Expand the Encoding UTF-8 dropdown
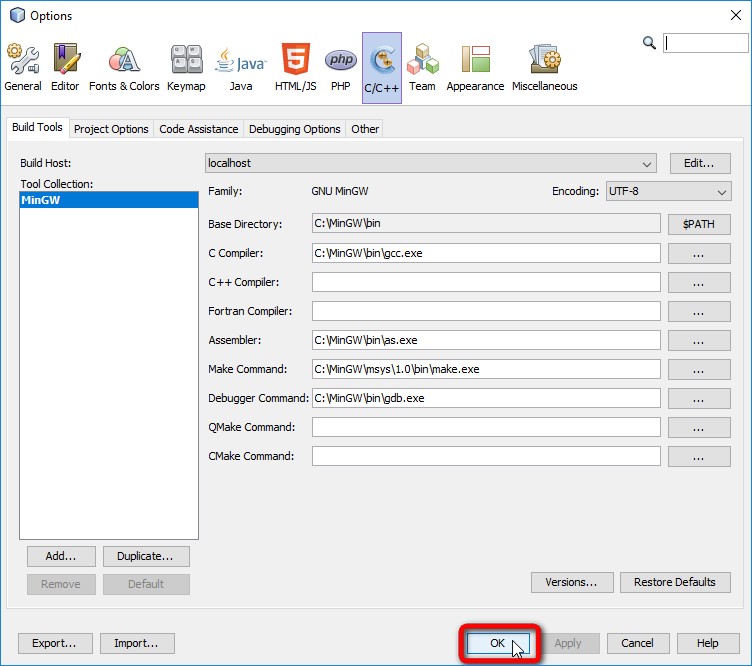The height and width of the screenshot is (666, 752). [669, 191]
